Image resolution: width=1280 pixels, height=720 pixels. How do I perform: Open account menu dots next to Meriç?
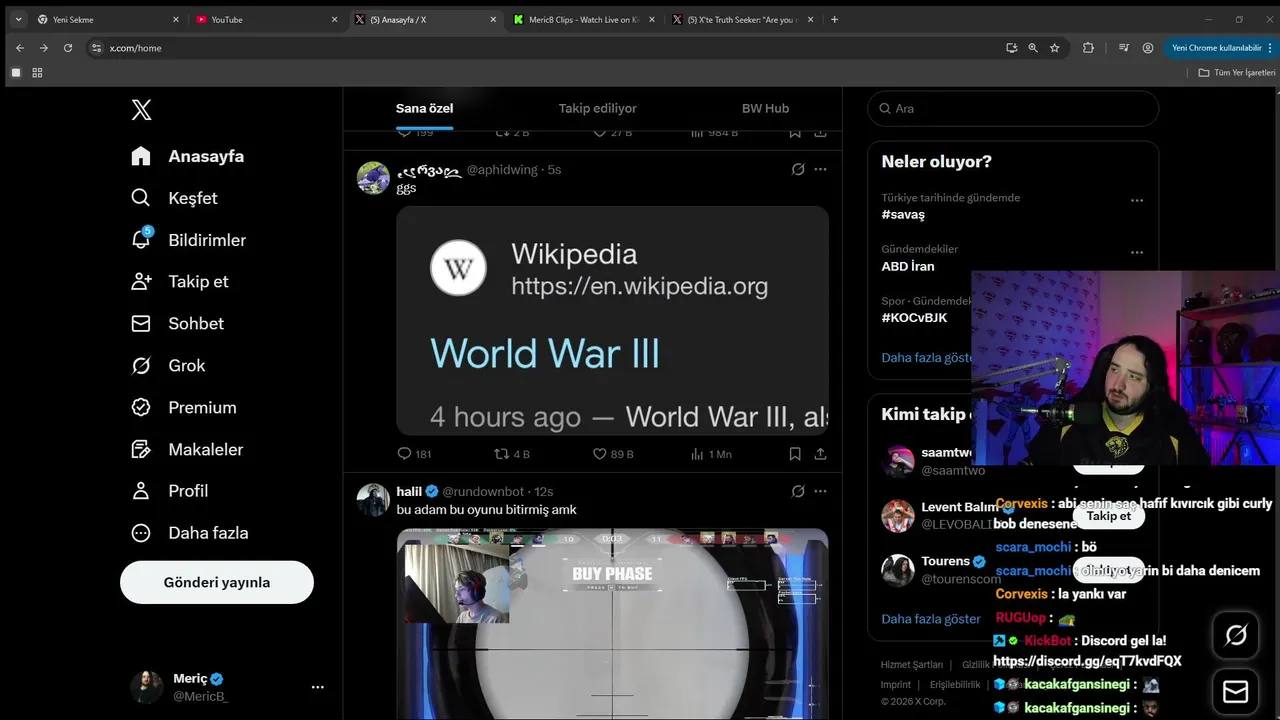pyautogui.click(x=317, y=687)
